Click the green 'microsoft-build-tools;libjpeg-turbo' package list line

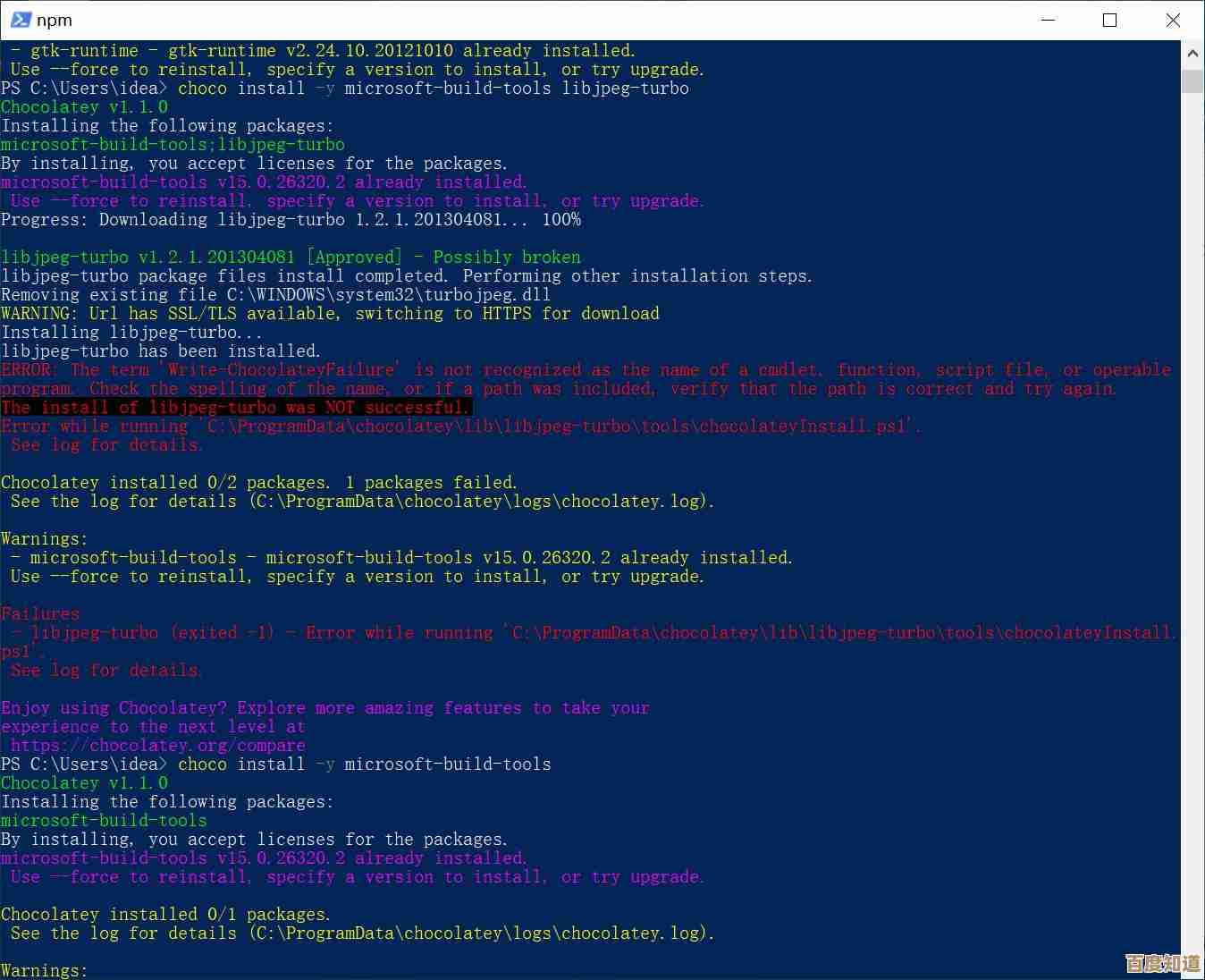pyautogui.click(x=173, y=145)
